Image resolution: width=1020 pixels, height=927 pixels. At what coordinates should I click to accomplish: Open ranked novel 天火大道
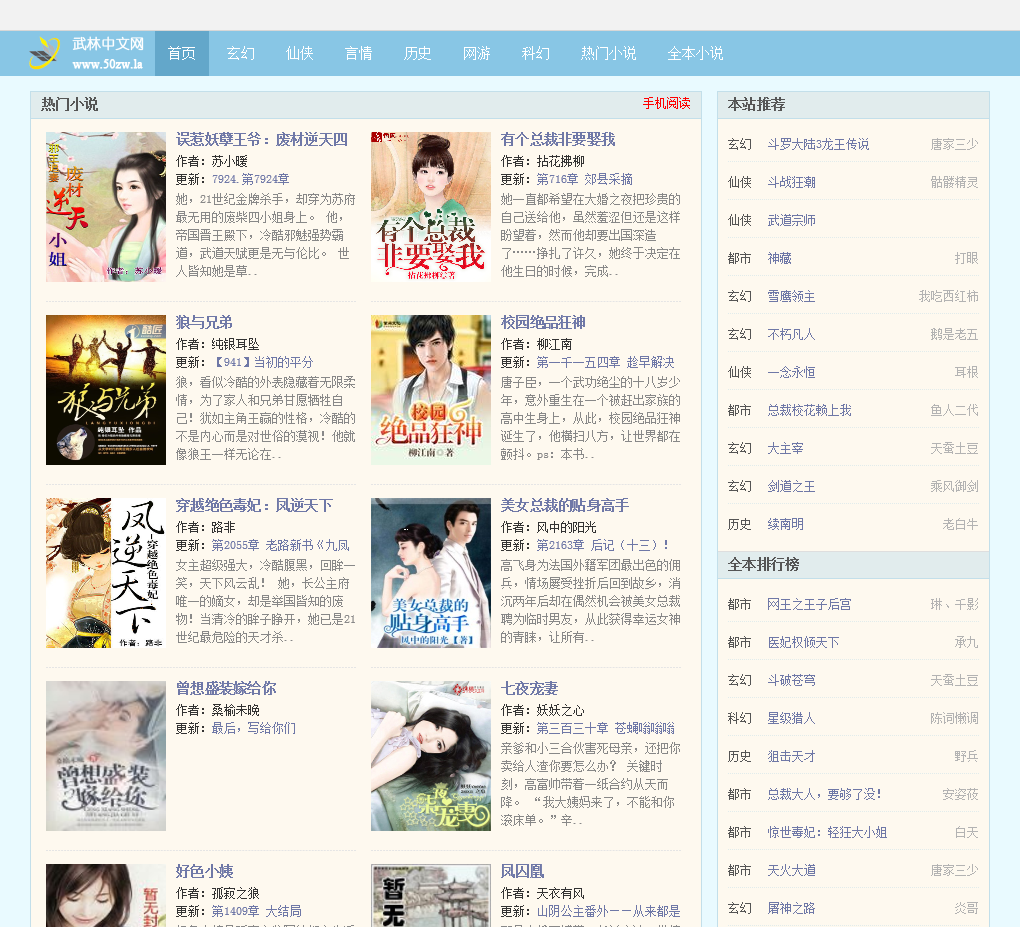792,870
